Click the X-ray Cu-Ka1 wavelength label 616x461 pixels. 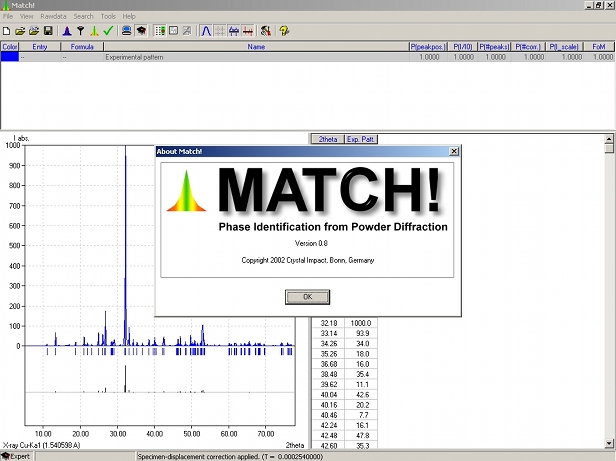point(41,445)
